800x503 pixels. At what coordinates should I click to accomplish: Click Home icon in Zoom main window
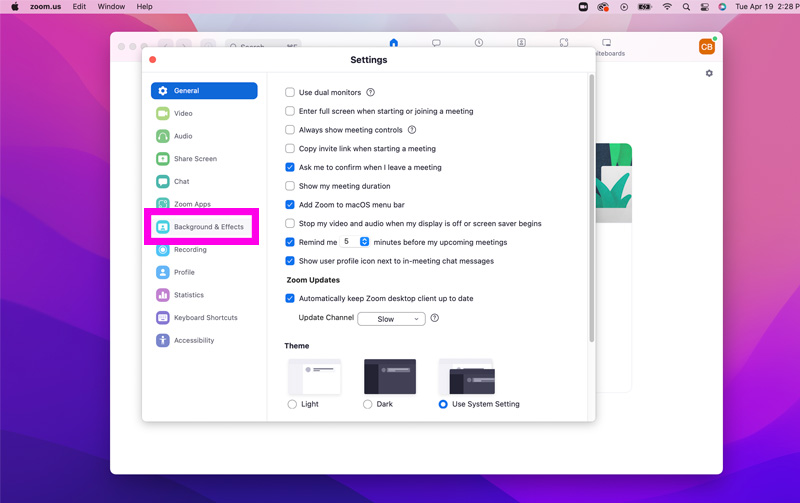tap(393, 42)
